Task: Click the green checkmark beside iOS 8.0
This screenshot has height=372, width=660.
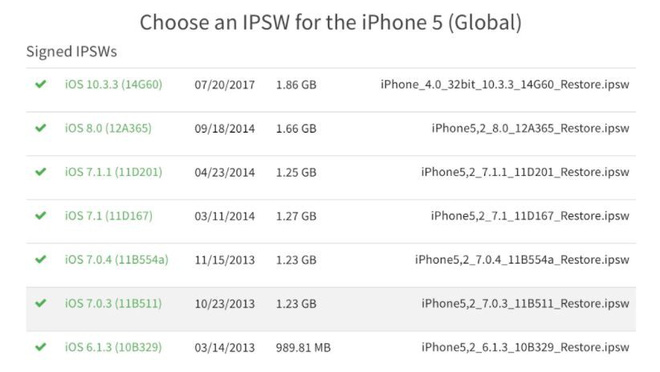Action: (x=41, y=128)
